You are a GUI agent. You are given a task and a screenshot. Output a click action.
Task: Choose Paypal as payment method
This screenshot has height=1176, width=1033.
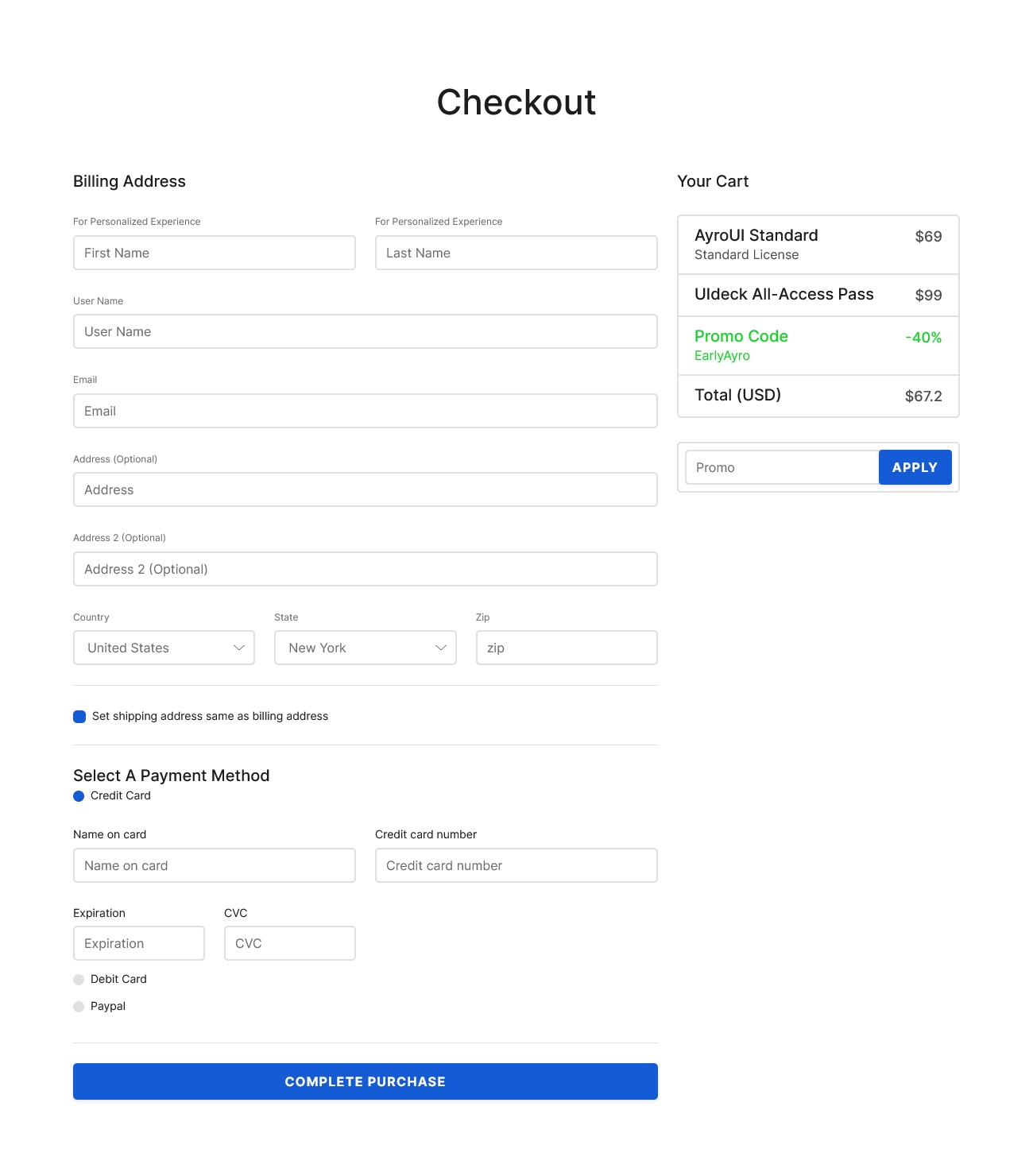point(79,1006)
